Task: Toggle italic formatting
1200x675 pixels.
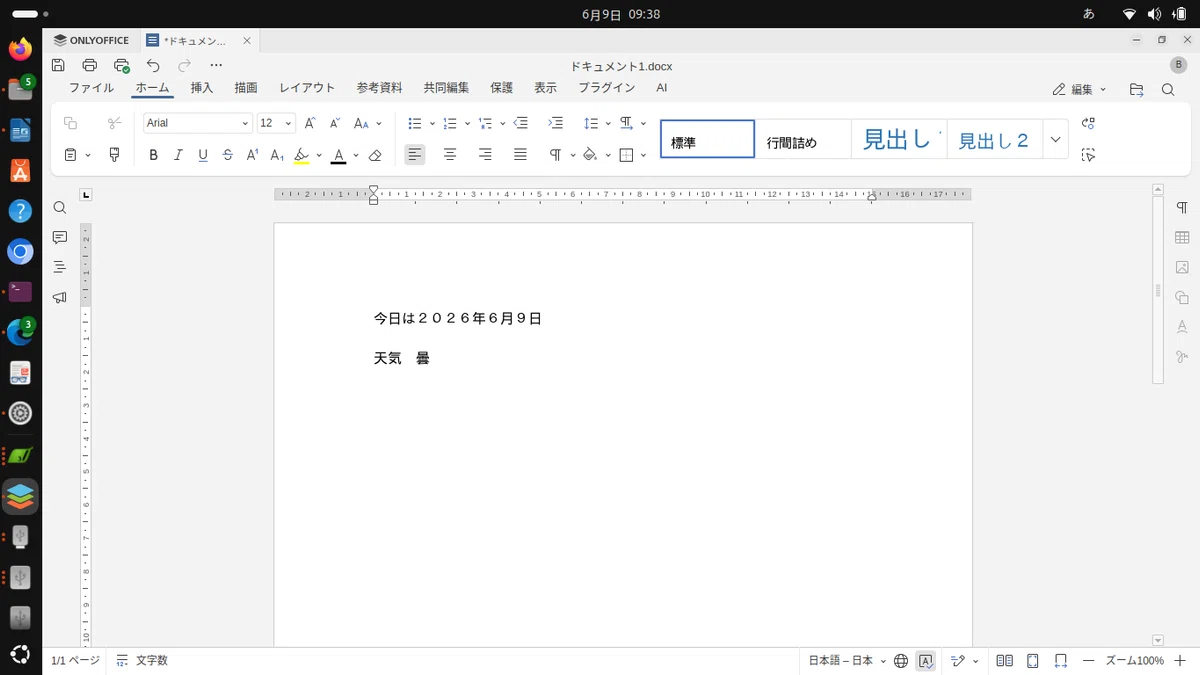Action: pyautogui.click(x=178, y=155)
